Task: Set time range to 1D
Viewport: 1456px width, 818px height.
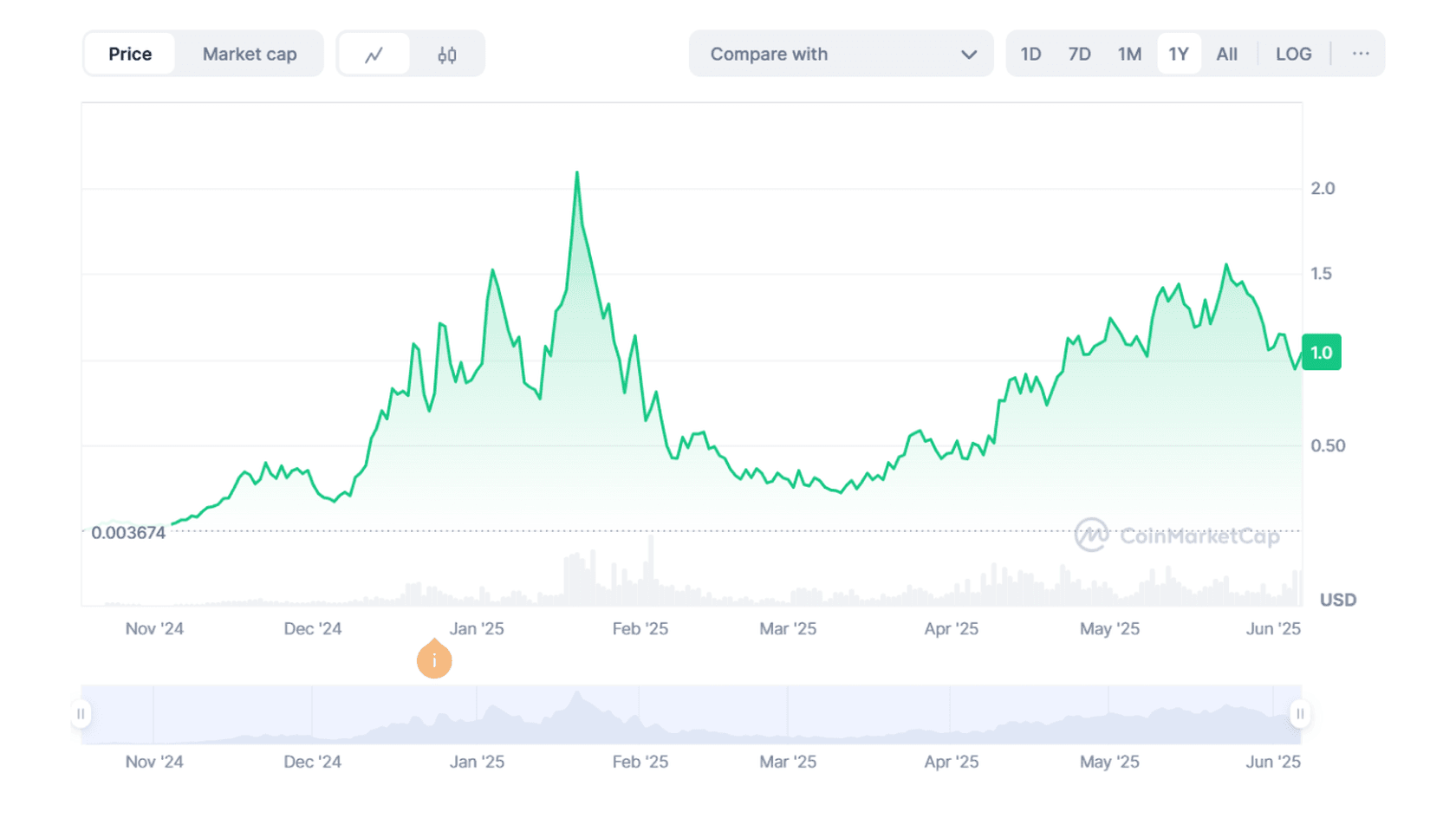Action: (x=1030, y=54)
